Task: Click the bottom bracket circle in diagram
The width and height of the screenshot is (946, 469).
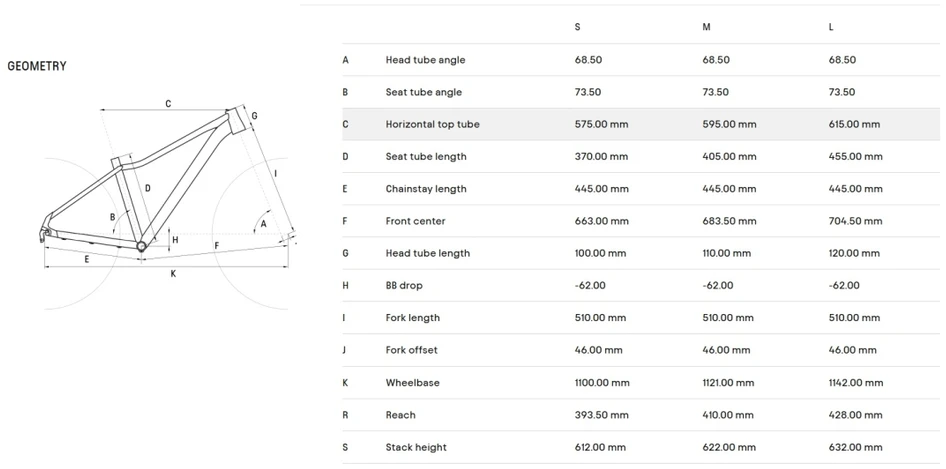Action: coord(141,245)
